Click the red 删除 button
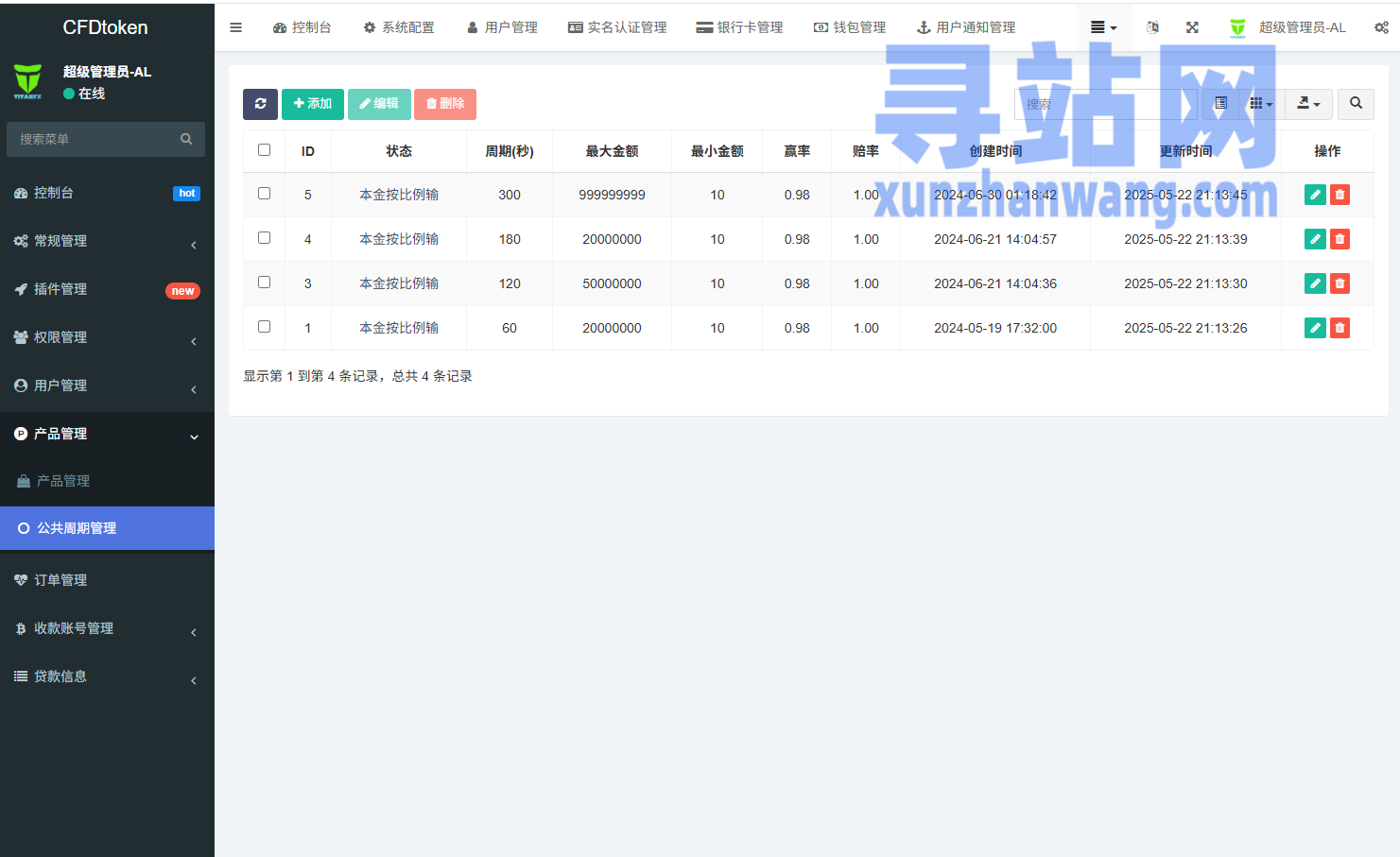The image size is (1400, 857). [x=445, y=104]
